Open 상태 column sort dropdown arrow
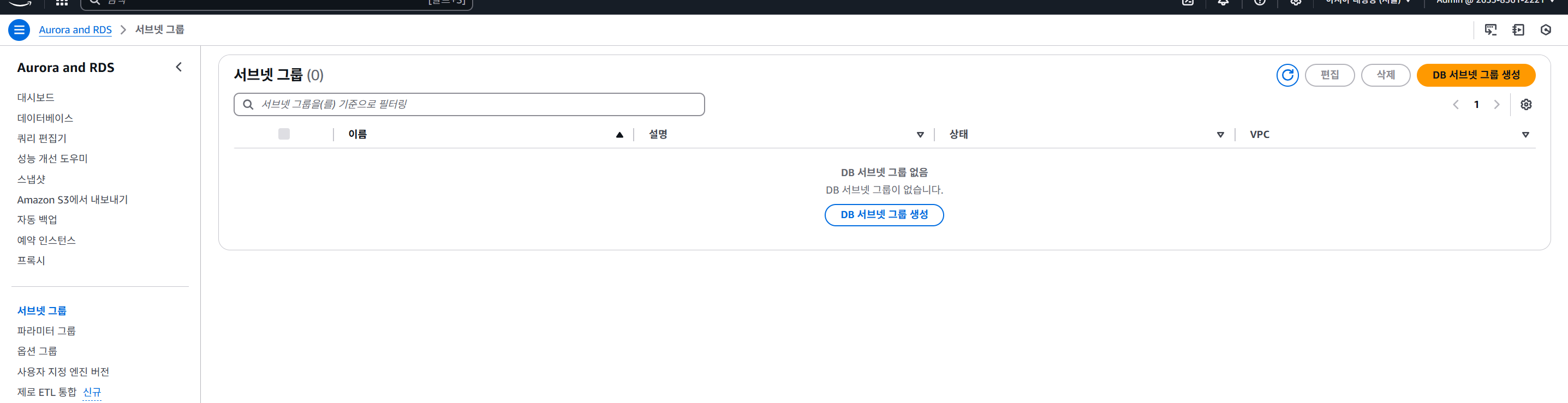Screen dimensions: 1568x403 (1220, 135)
